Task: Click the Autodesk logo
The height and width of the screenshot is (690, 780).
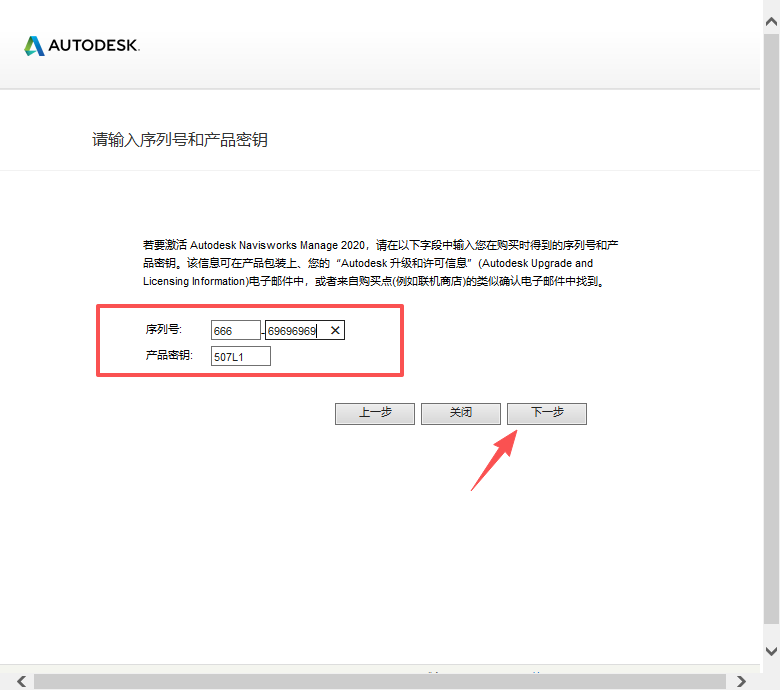Action: [x=82, y=46]
